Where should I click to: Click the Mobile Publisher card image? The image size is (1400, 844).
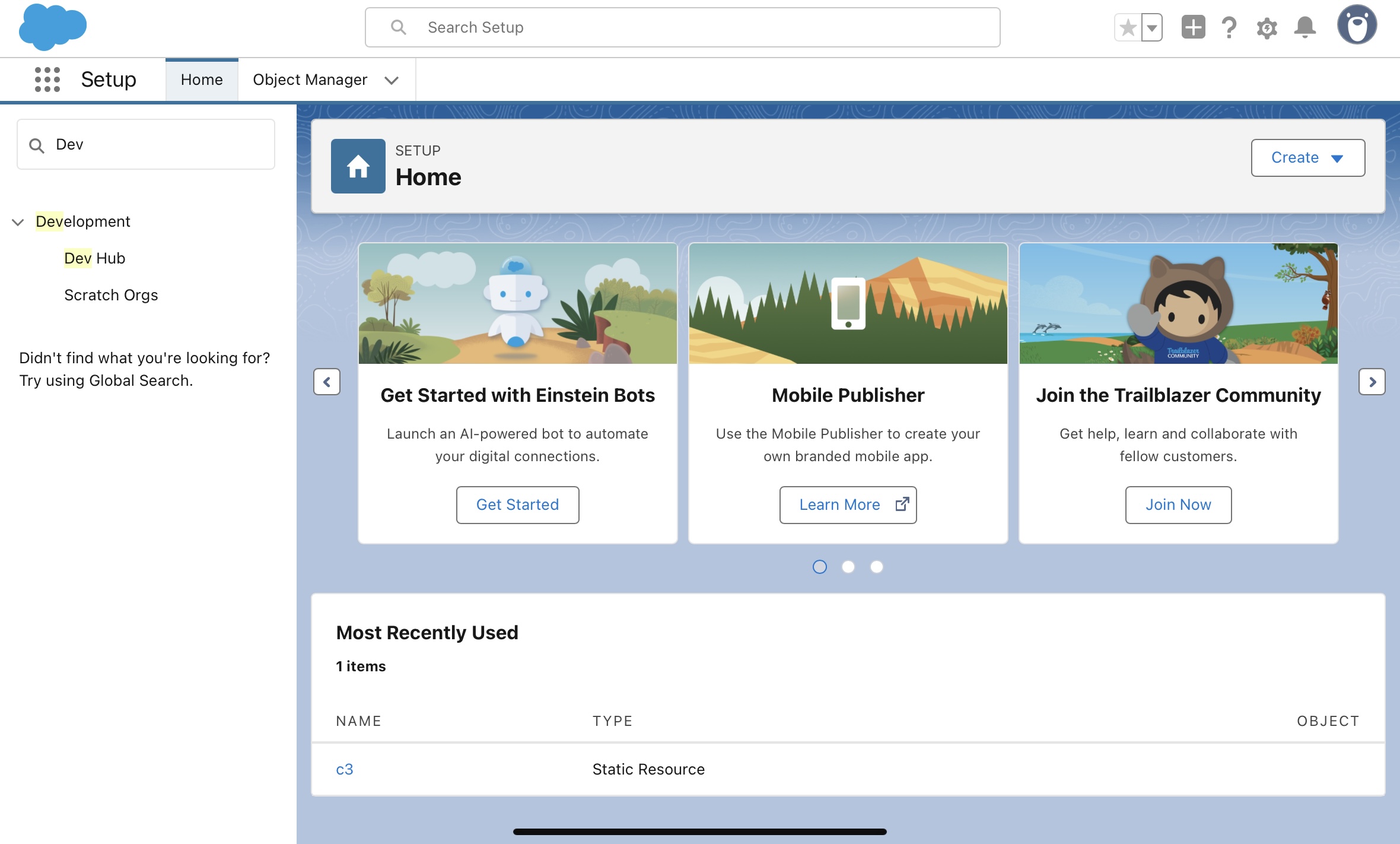coord(848,304)
